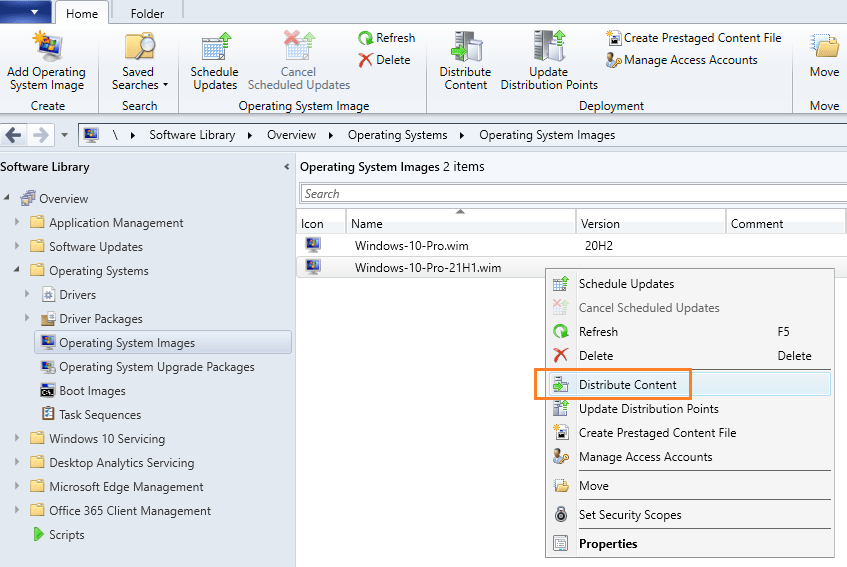
Task: Click Manage Access Accounts in ribbon
Action: point(682,60)
